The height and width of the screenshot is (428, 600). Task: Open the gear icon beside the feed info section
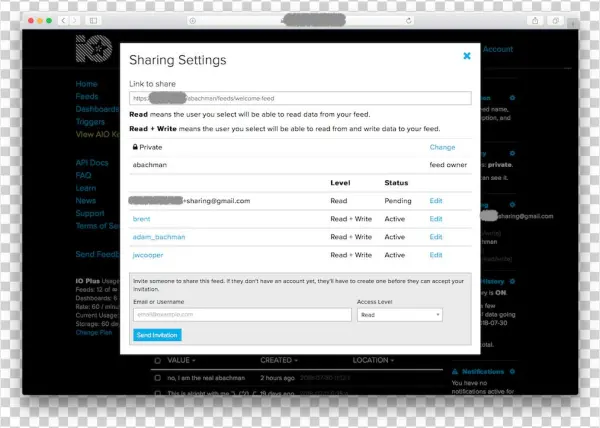tap(512, 98)
